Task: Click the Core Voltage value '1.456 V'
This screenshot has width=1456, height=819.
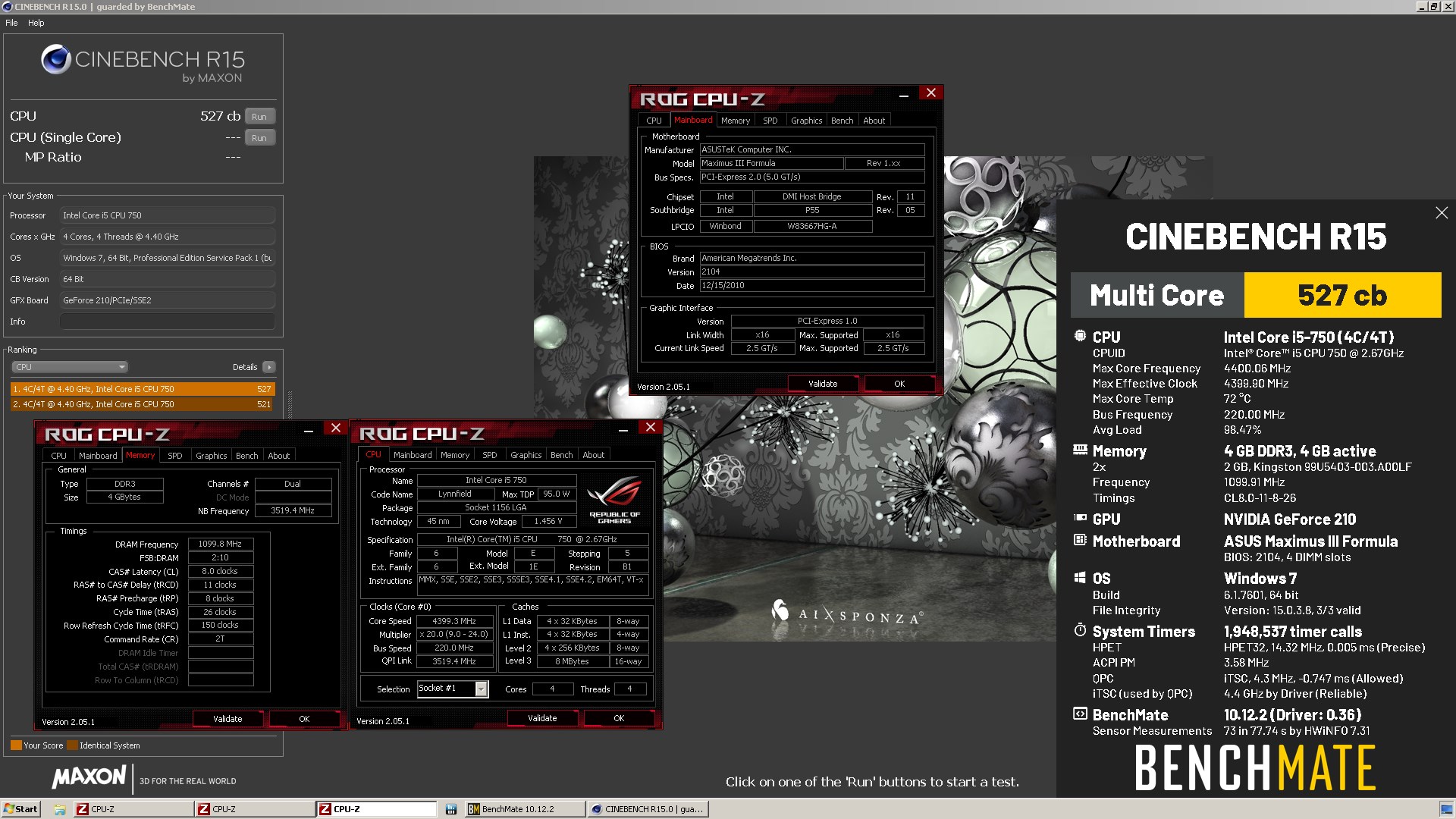Action: tap(548, 521)
